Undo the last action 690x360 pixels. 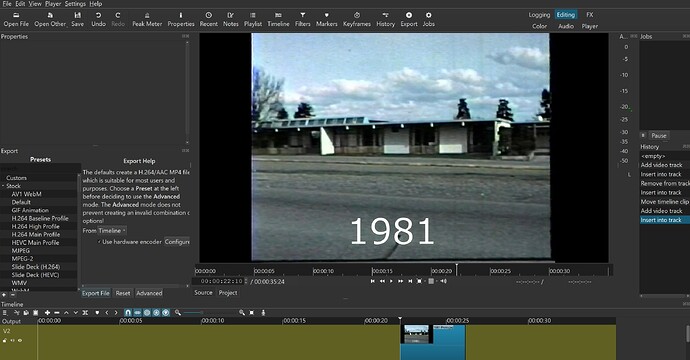(98, 20)
